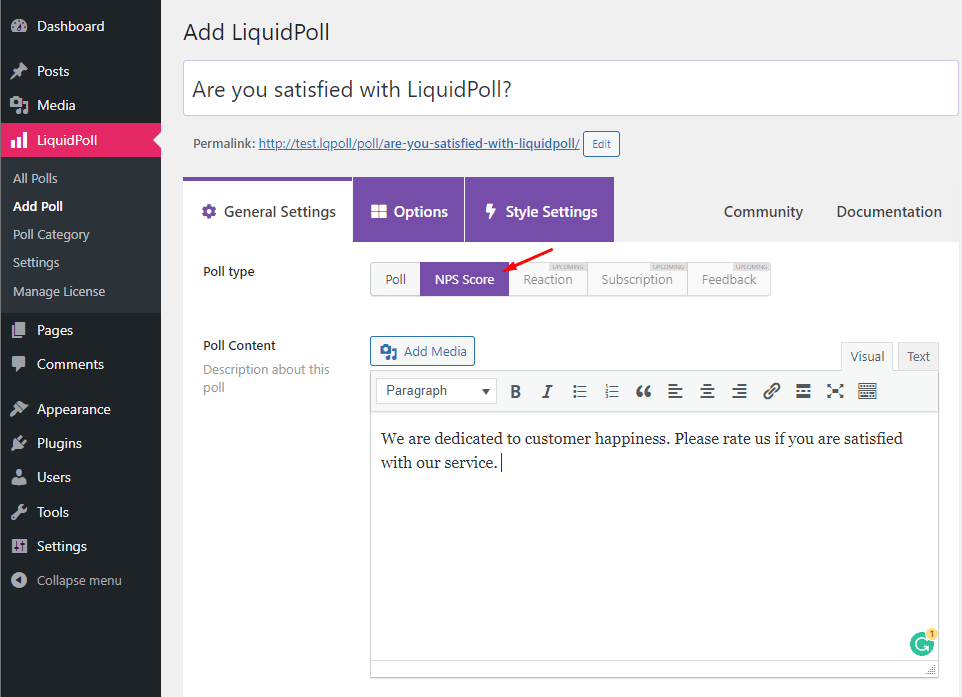Grab the editor resize handle
Image resolution: width=962 pixels, height=697 pixels.
click(931, 669)
